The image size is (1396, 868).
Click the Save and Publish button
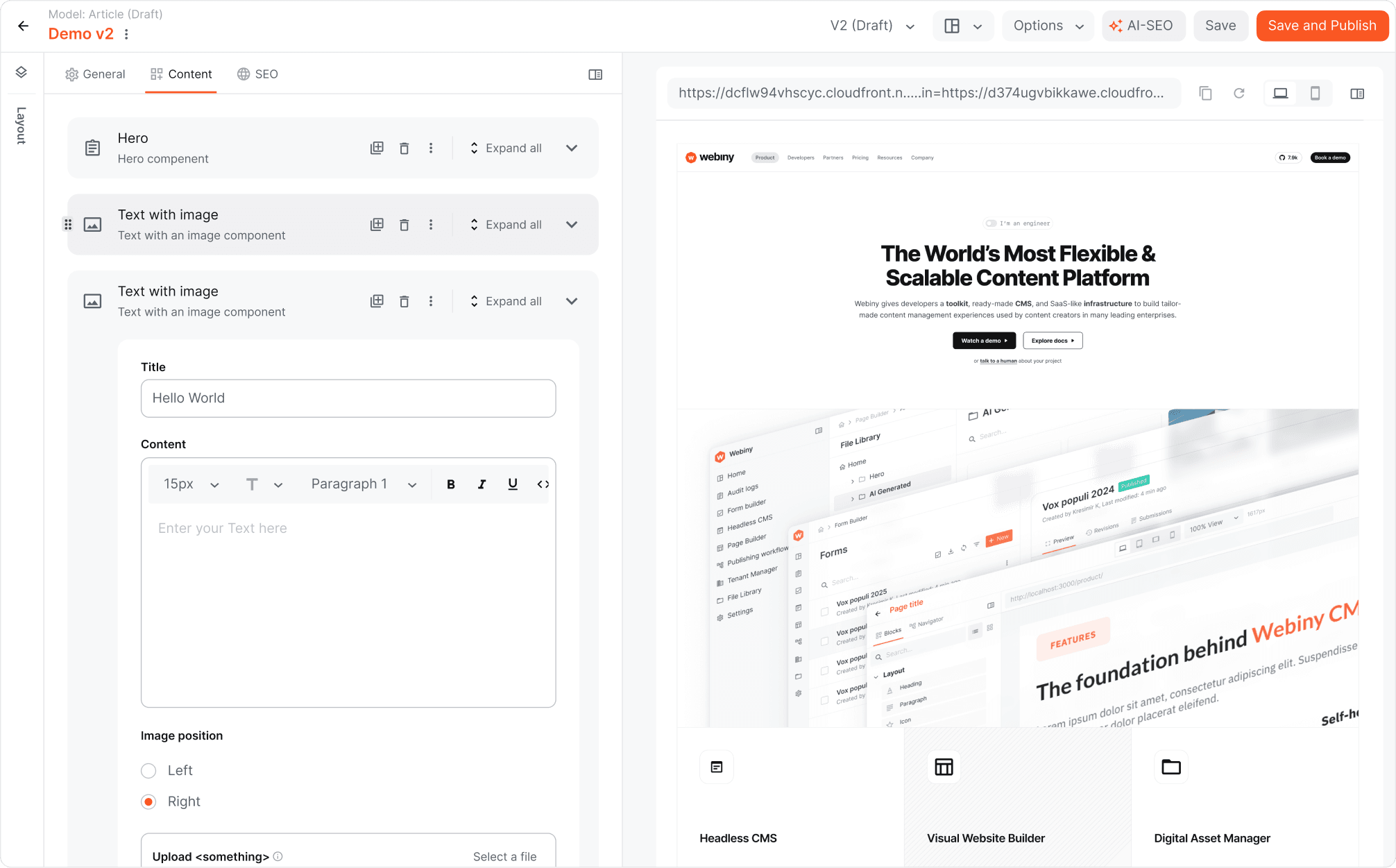click(x=1322, y=25)
